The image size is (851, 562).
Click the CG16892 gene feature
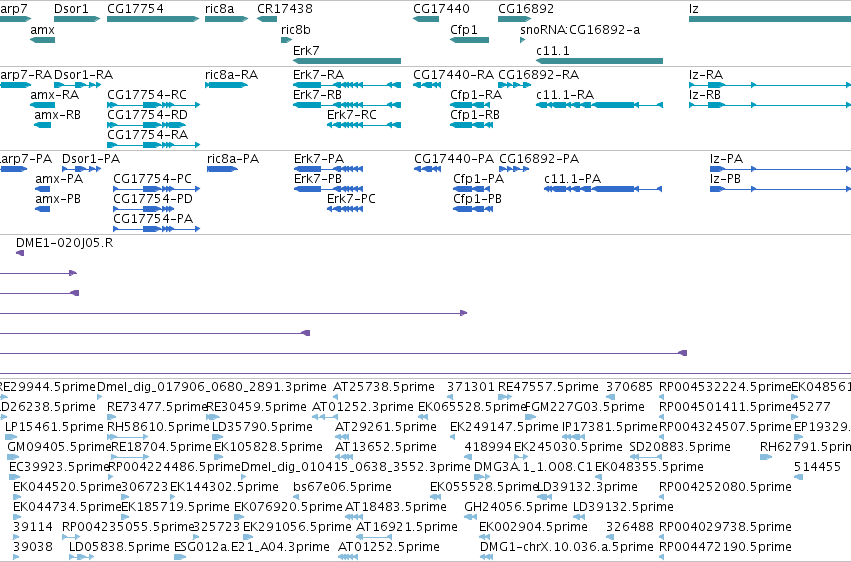pos(515,19)
